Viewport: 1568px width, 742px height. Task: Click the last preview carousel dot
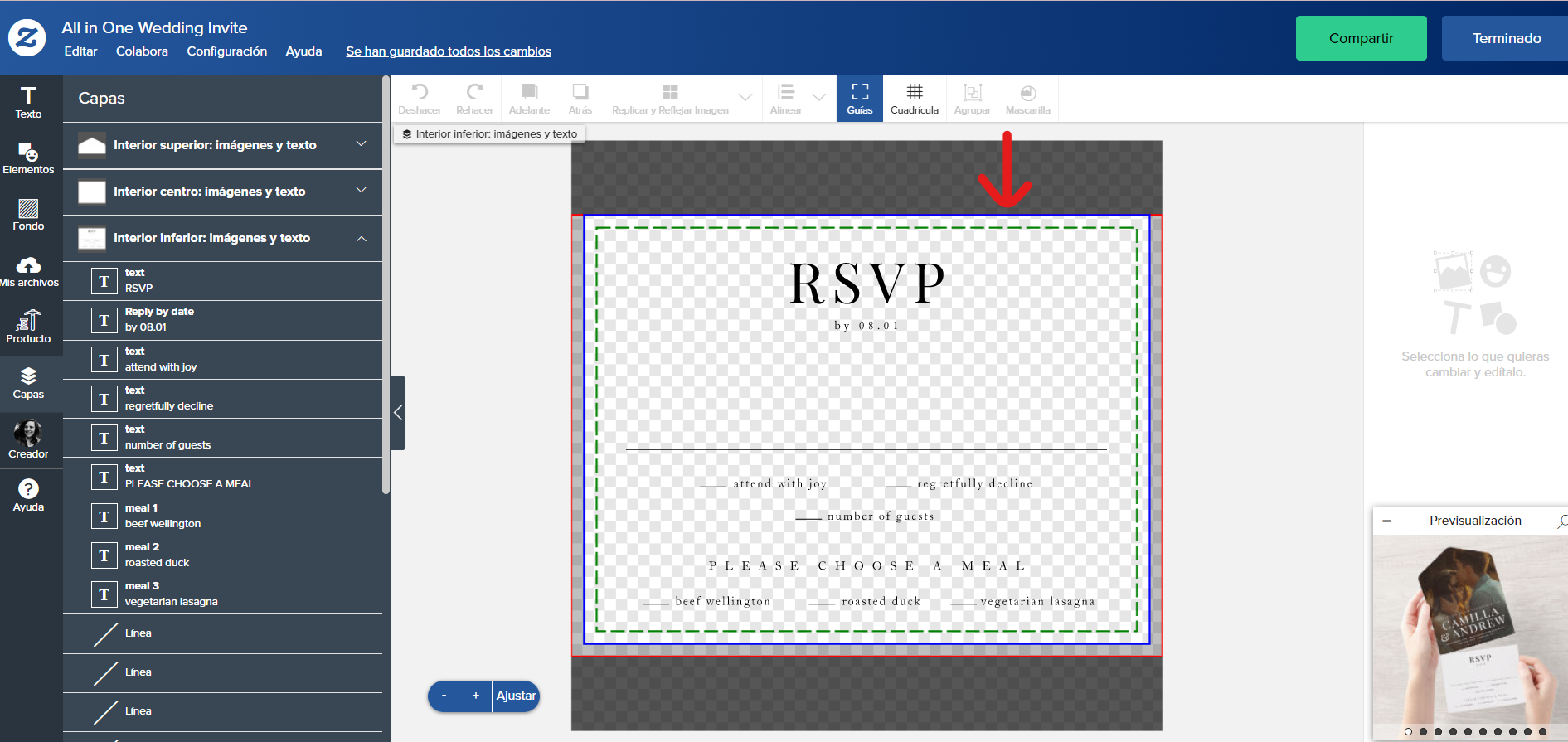pos(1542,732)
